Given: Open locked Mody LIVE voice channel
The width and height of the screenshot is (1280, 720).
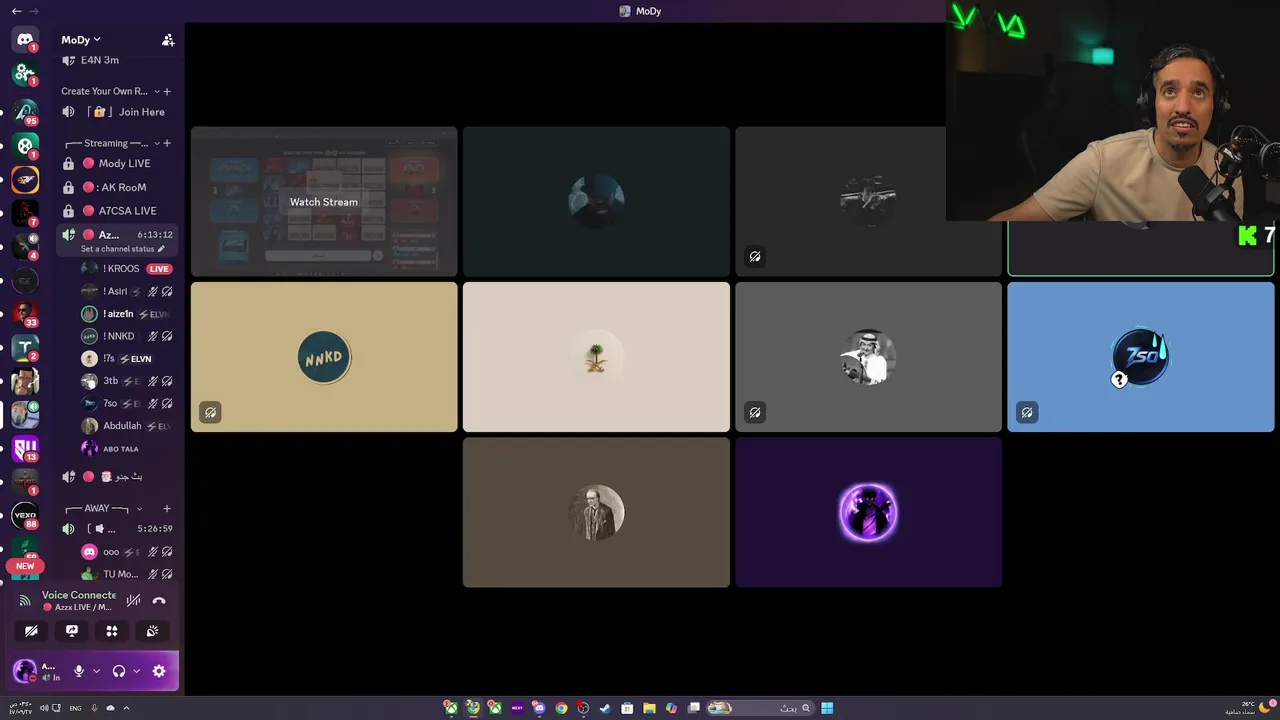Looking at the screenshot, I should pyautogui.click(x=118, y=163).
